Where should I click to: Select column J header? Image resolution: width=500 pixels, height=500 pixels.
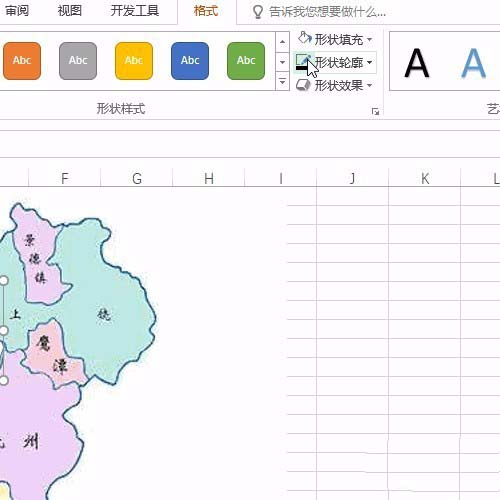(353, 178)
